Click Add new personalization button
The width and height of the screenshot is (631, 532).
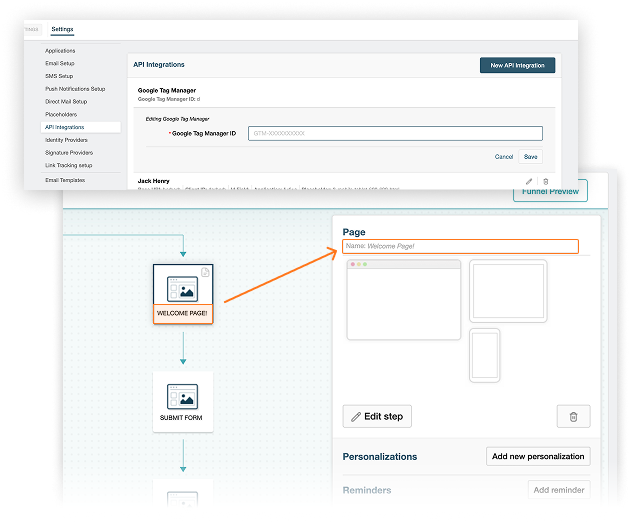click(x=538, y=456)
